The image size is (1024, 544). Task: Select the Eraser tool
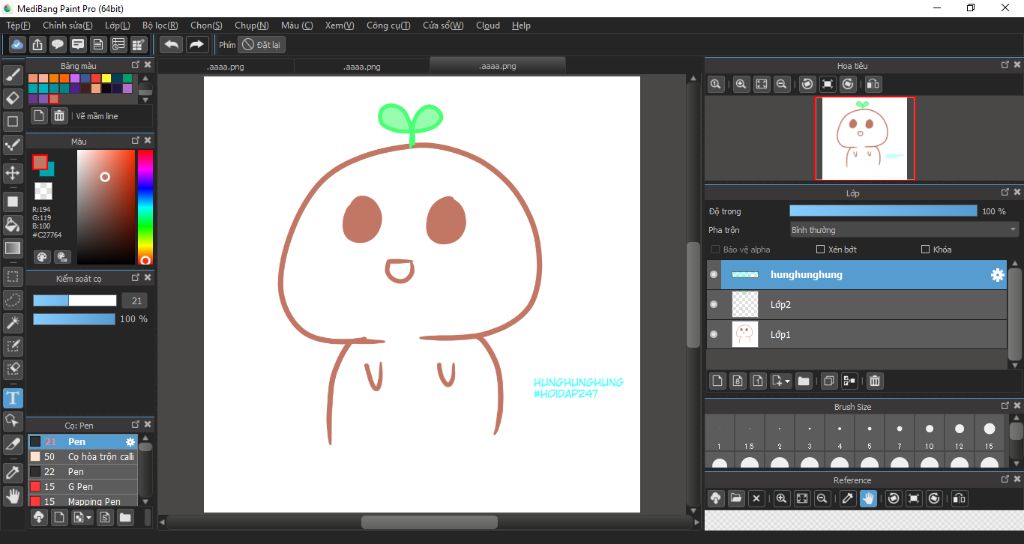click(x=12, y=98)
